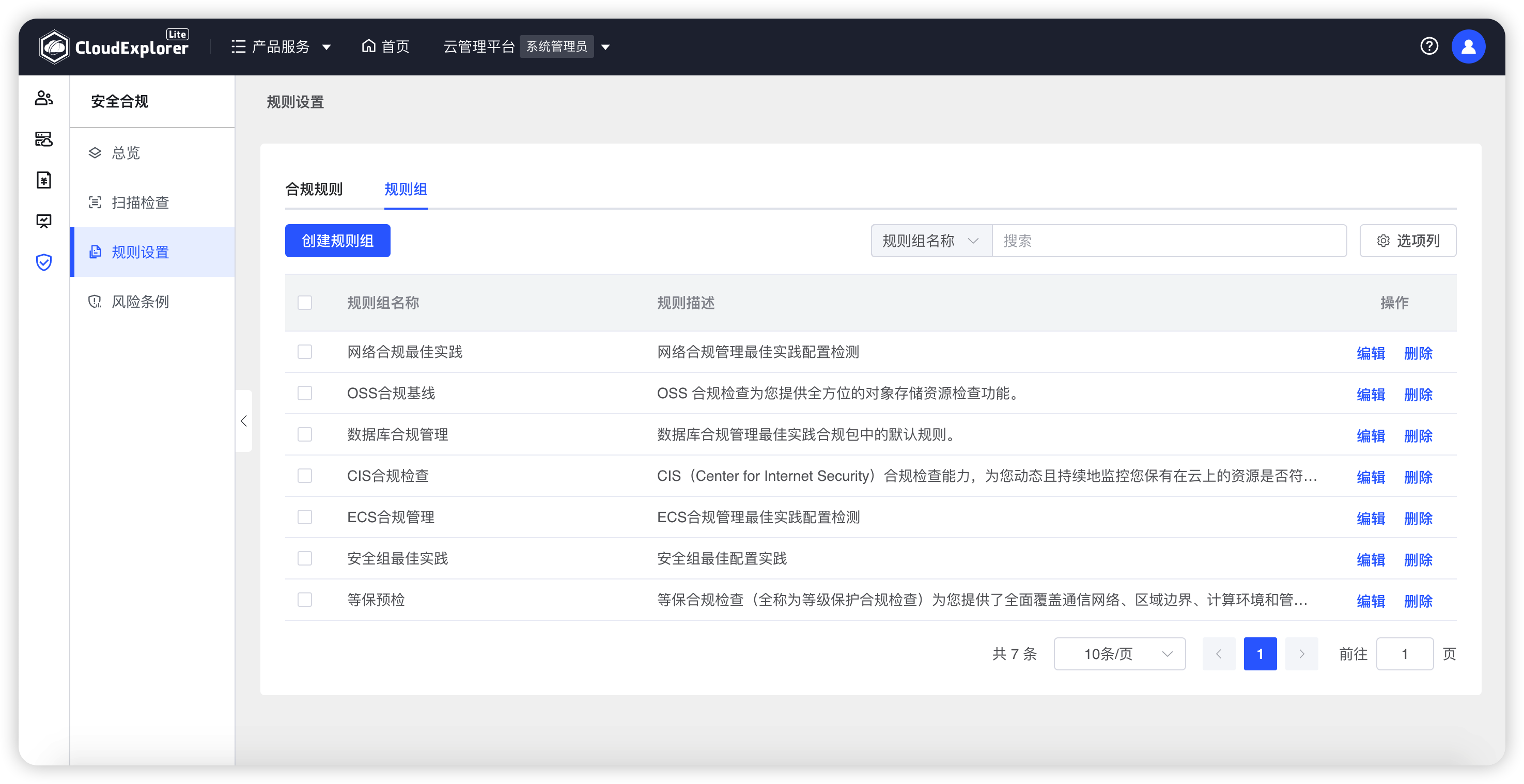This screenshot has width=1524, height=784.
Task: Open the billing (¥ document) icon in sidebar
Action: [44, 180]
